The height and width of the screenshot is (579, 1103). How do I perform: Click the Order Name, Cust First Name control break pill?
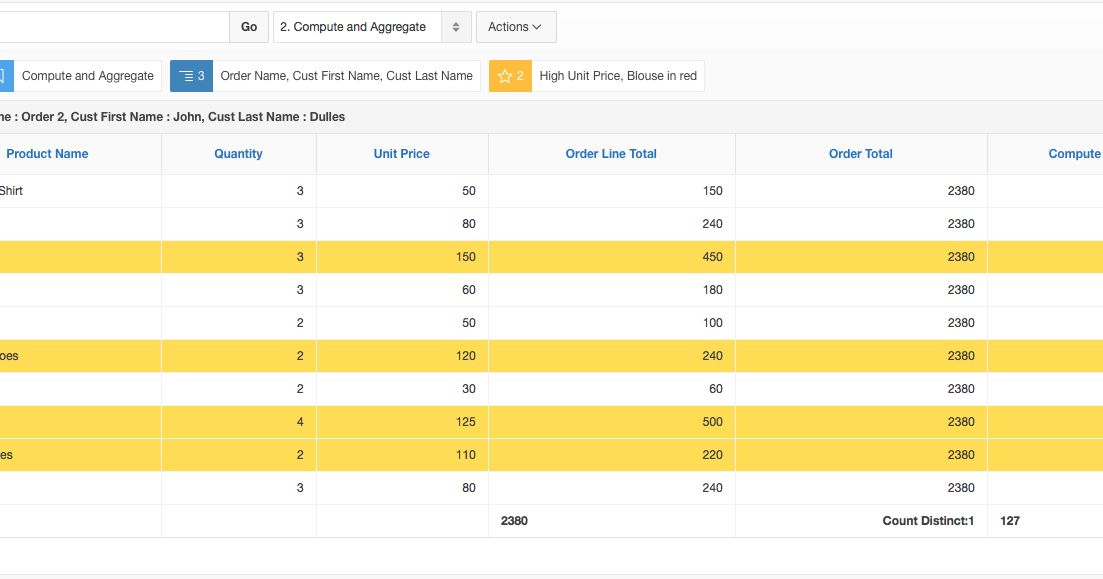347,75
